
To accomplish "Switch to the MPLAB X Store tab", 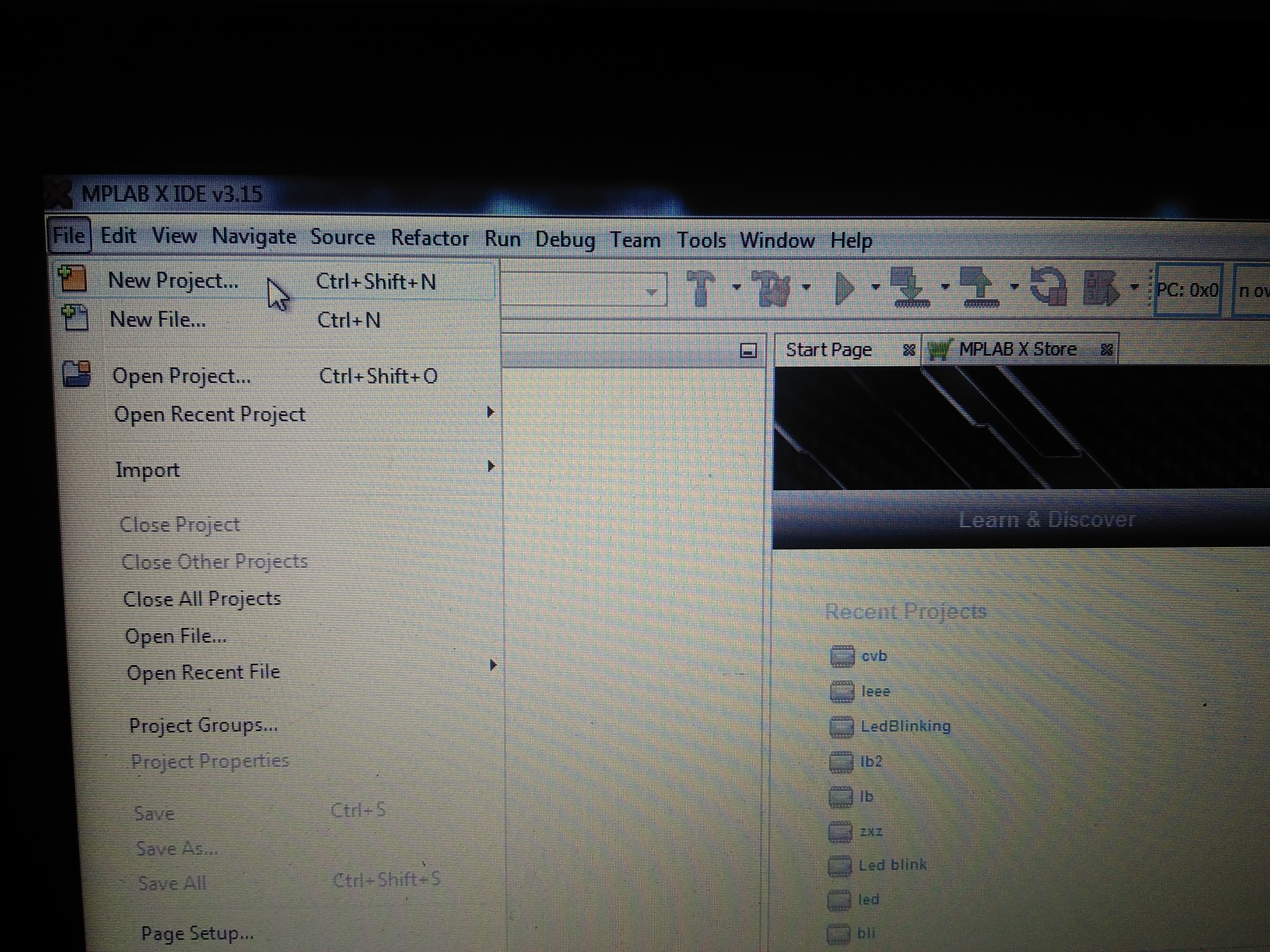I will [x=1017, y=349].
